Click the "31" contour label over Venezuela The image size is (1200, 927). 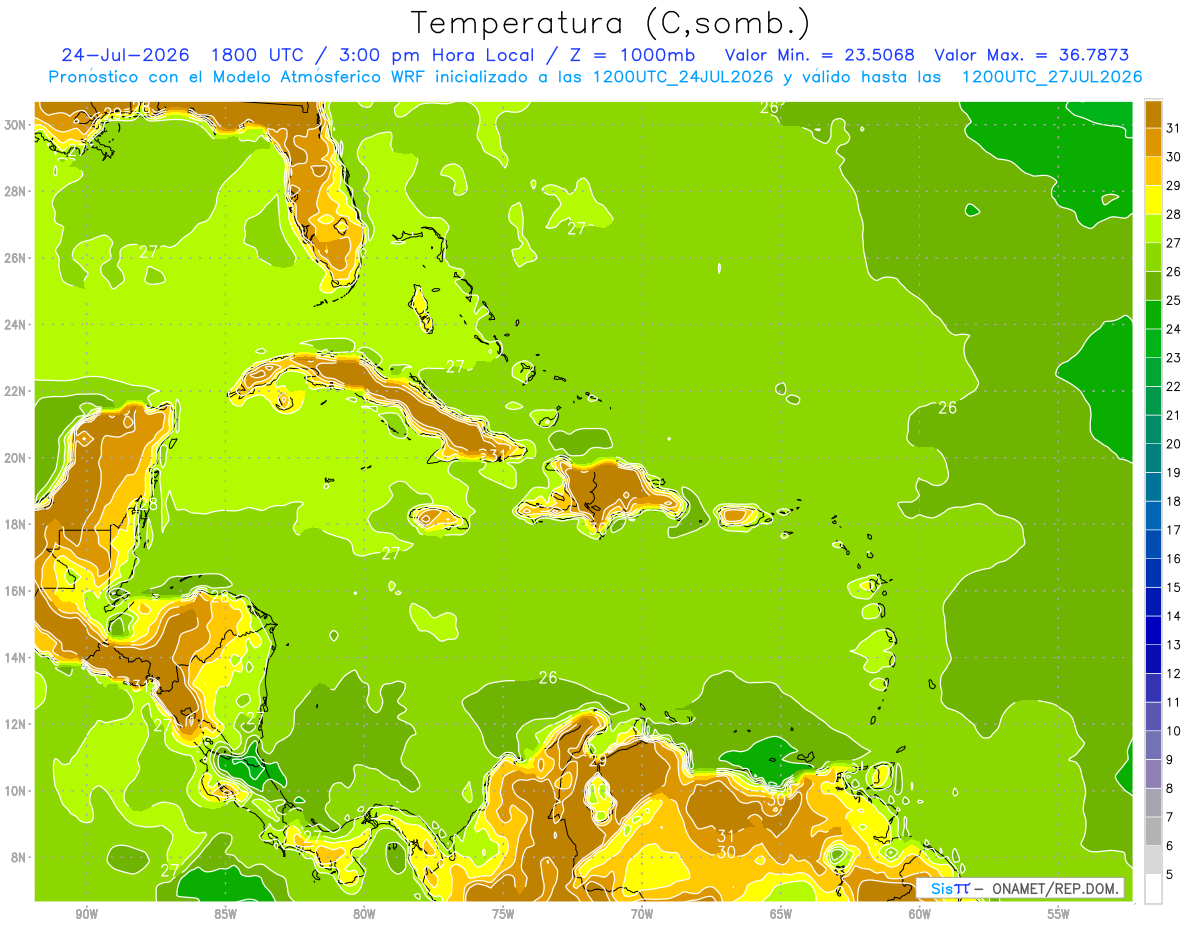coord(727,836)
